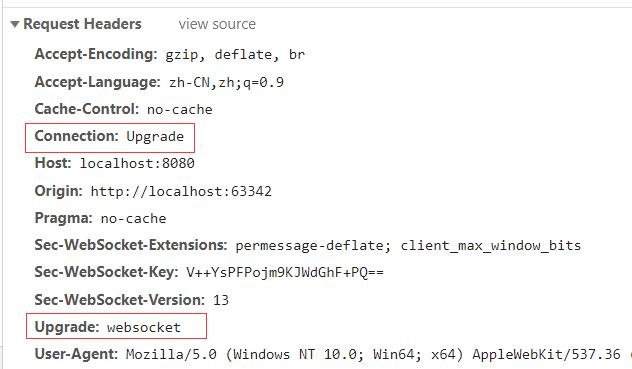Collapse the Request Headers section triangle

click(15, 25)
